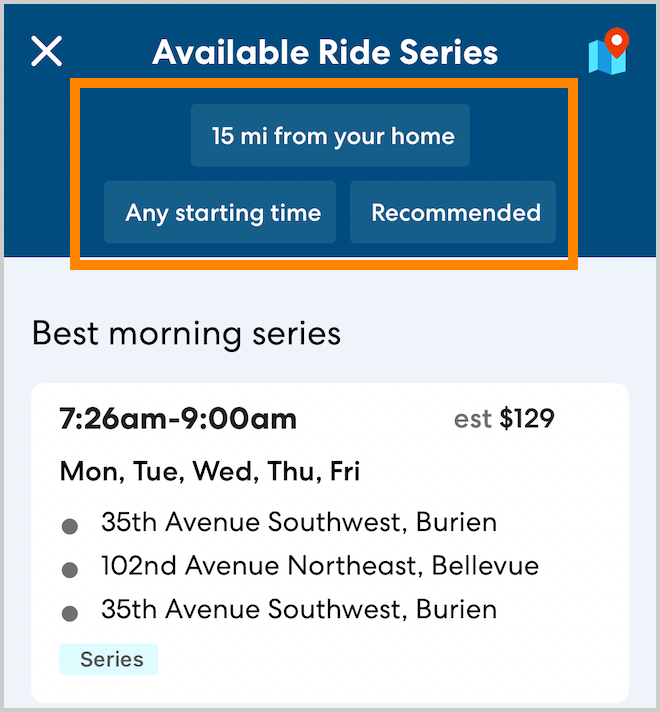This screenshot has height=712, width=660.
Task: Open the Any starting time filter
Action: 223,212
